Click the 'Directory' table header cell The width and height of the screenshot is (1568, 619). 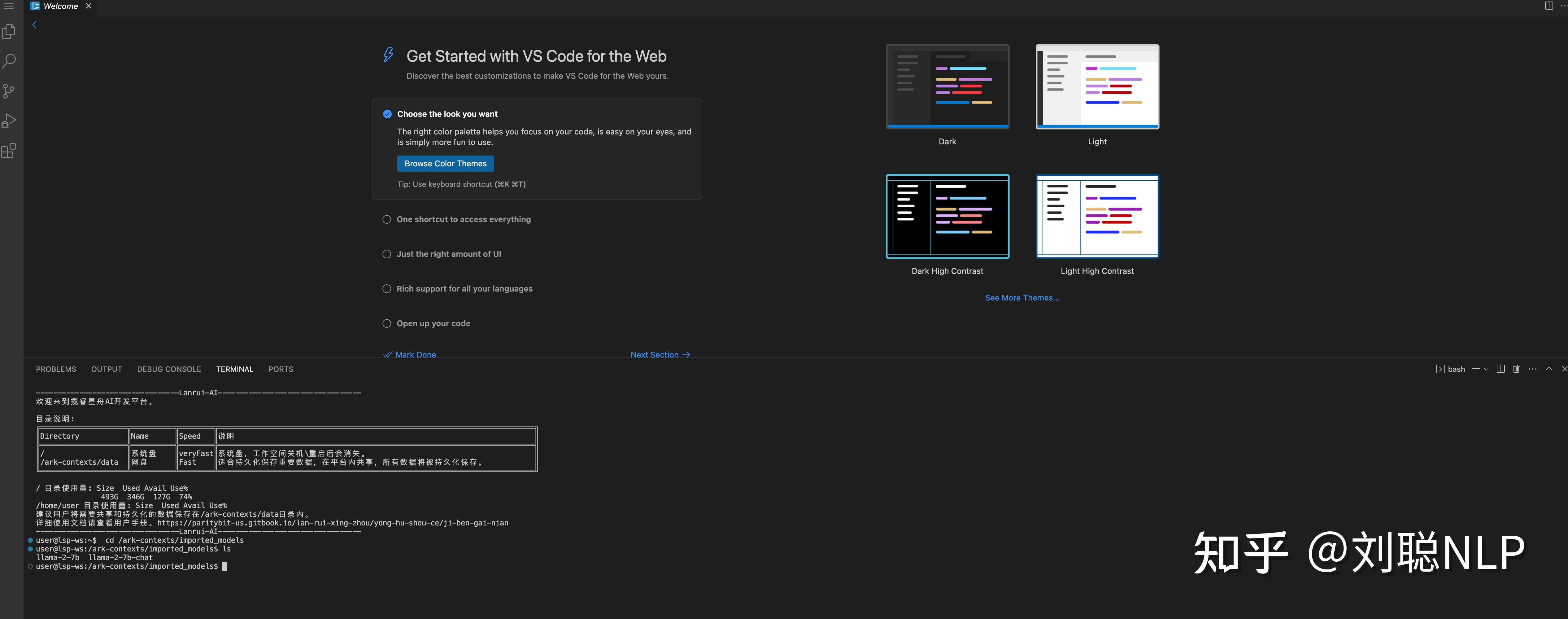(60, 436)
